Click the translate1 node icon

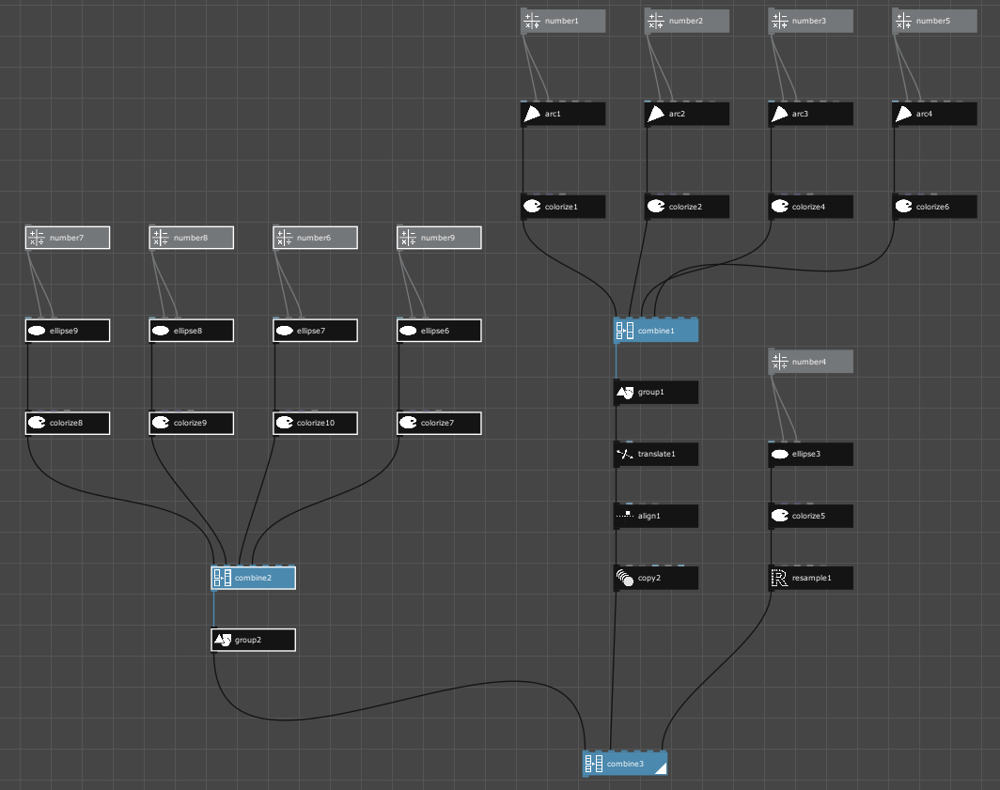(625, 454)
